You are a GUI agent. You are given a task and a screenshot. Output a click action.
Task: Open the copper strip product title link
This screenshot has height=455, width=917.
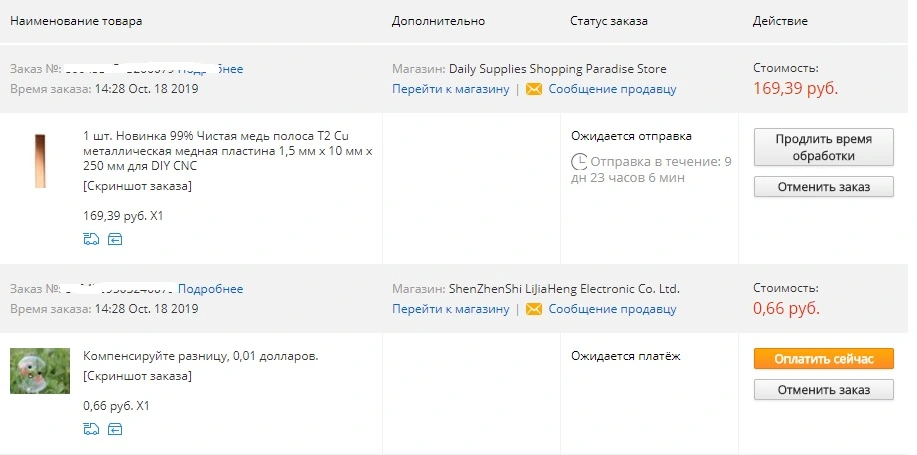coord(228,151)
